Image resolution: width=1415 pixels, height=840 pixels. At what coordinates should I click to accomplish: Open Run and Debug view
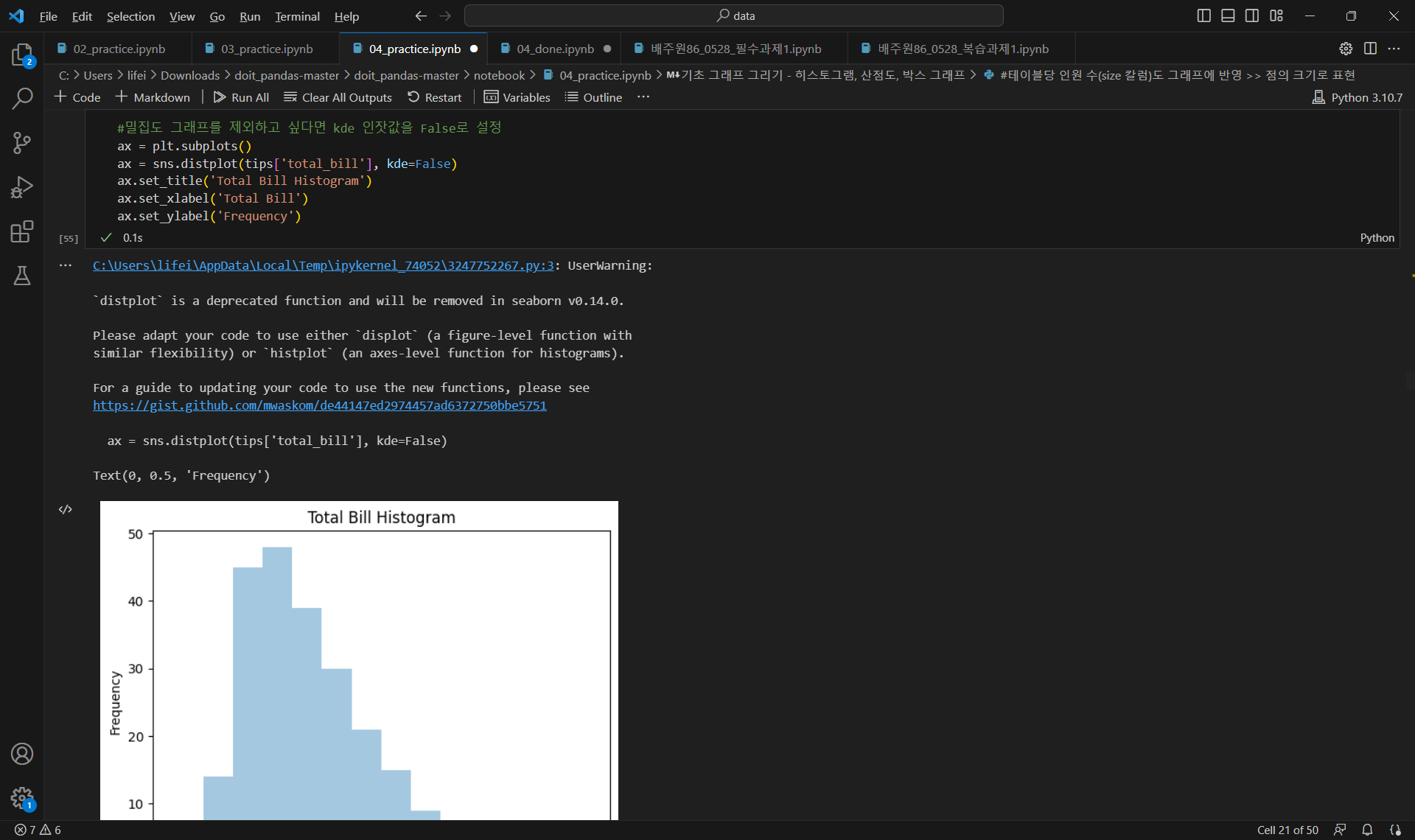click(x=22, y=187)
